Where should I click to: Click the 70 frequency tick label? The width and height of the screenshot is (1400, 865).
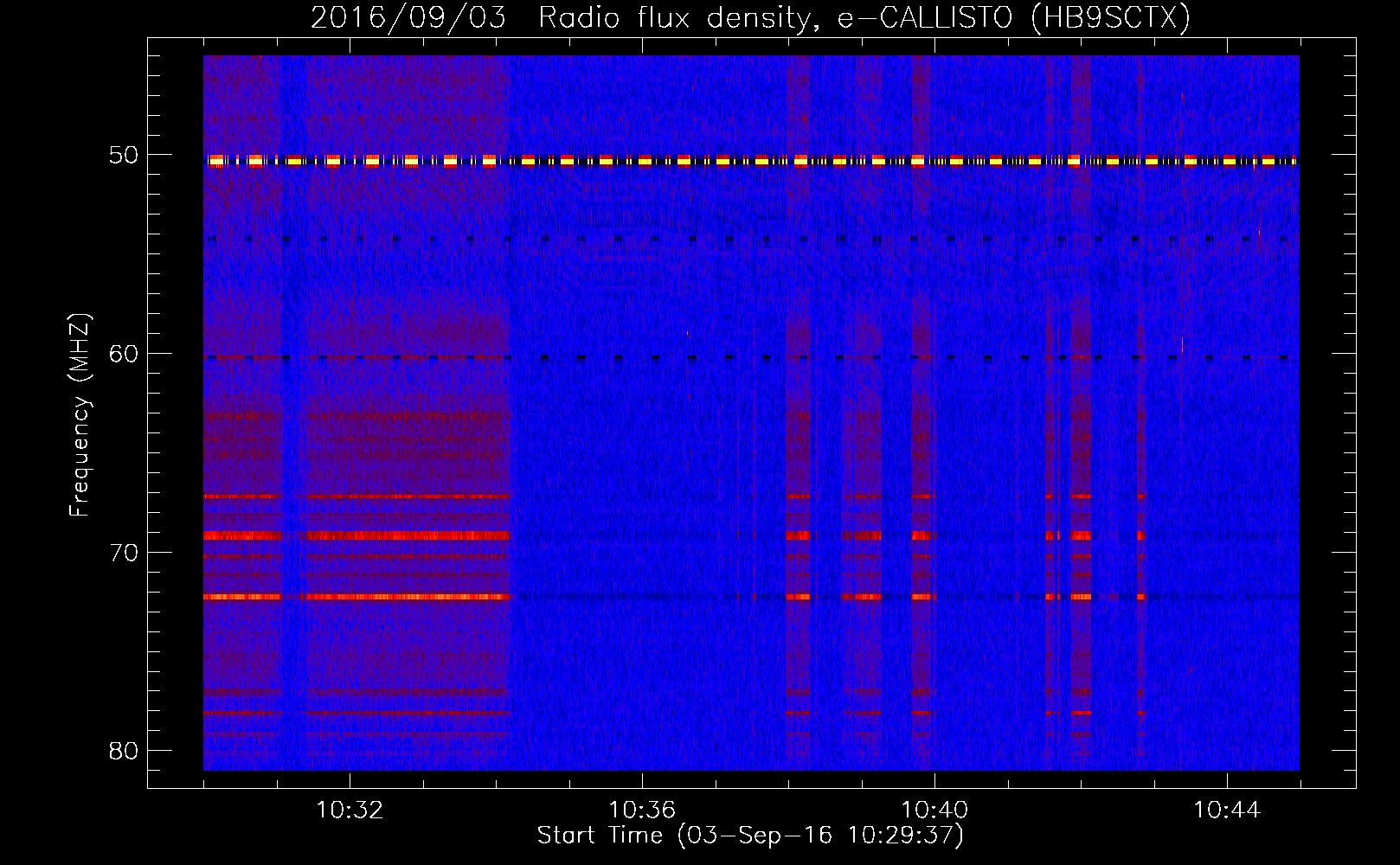coord(124,553)
